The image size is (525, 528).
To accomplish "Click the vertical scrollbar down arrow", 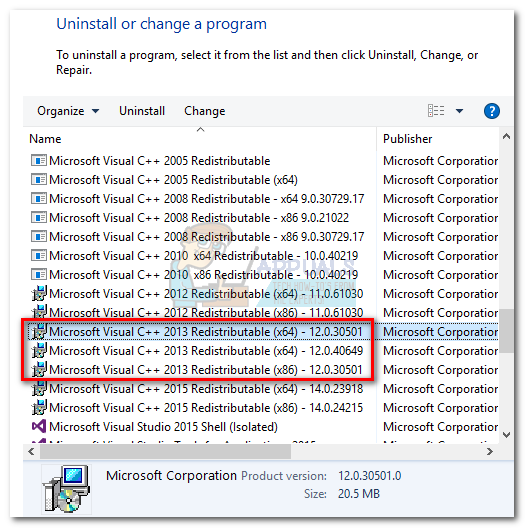I will tap(506, 435).
